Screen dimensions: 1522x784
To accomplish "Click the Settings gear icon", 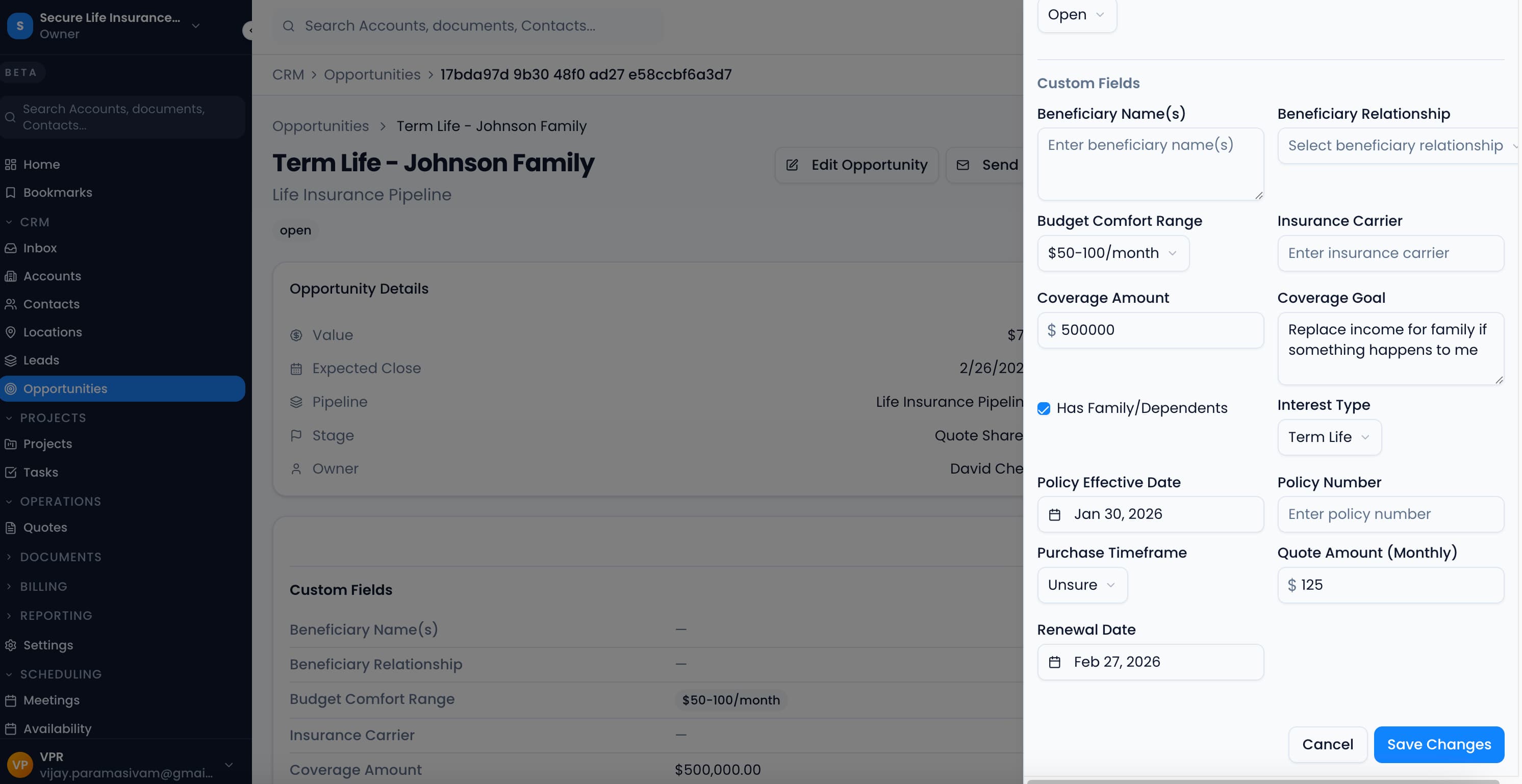I will (x=11, y=645).
